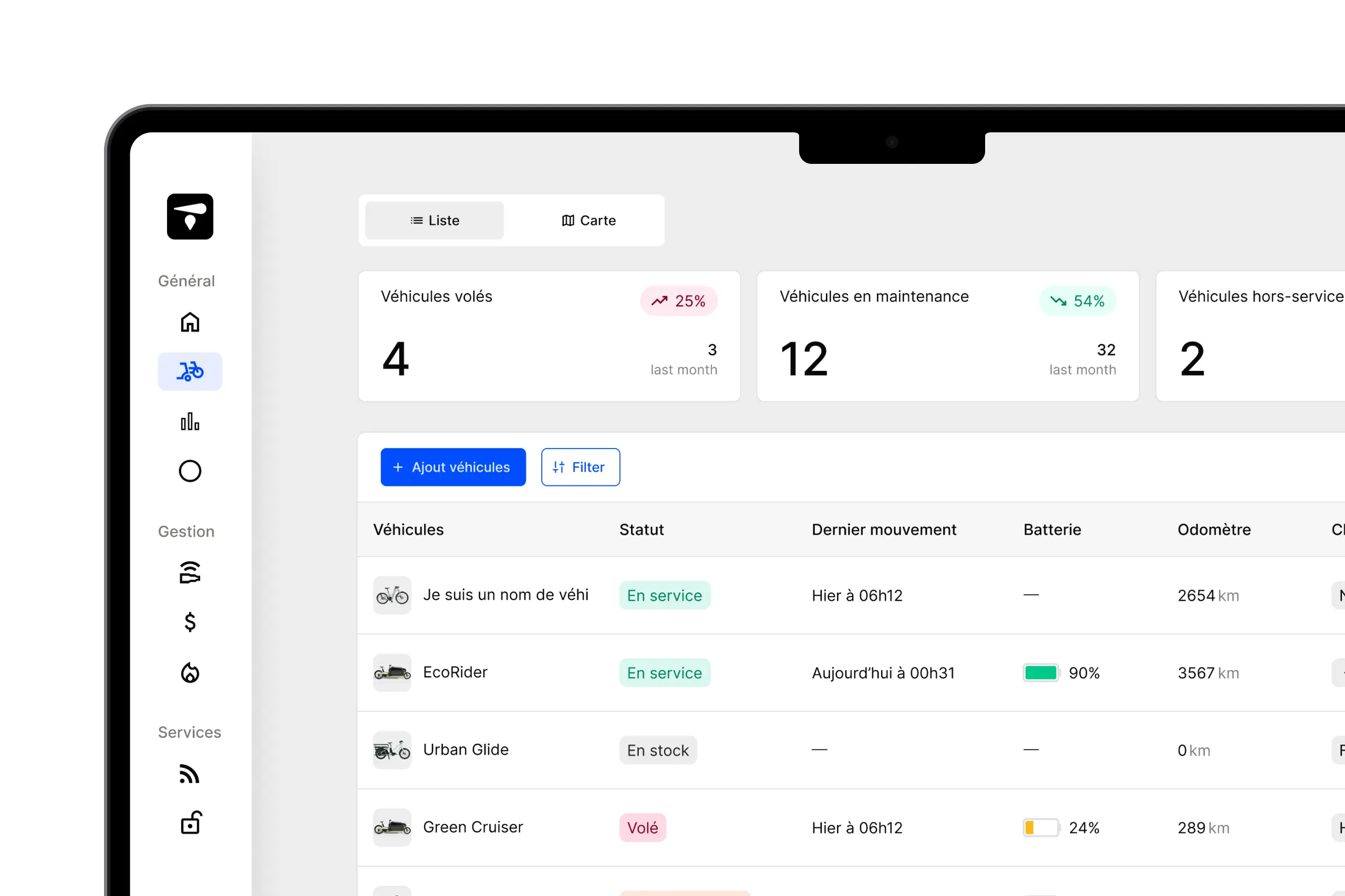Sort by the Dernier mouvement column header
Screen dimensions: 1345x896
pyautogui.click(x=883, y=530)
